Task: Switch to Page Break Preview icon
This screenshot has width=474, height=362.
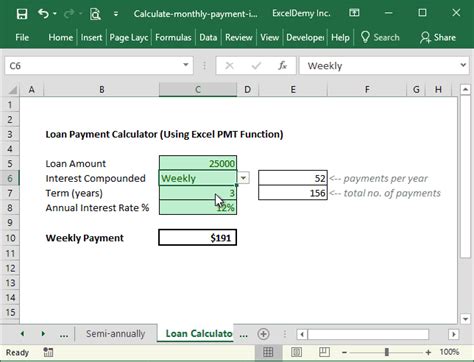Action: pos(324,352)
